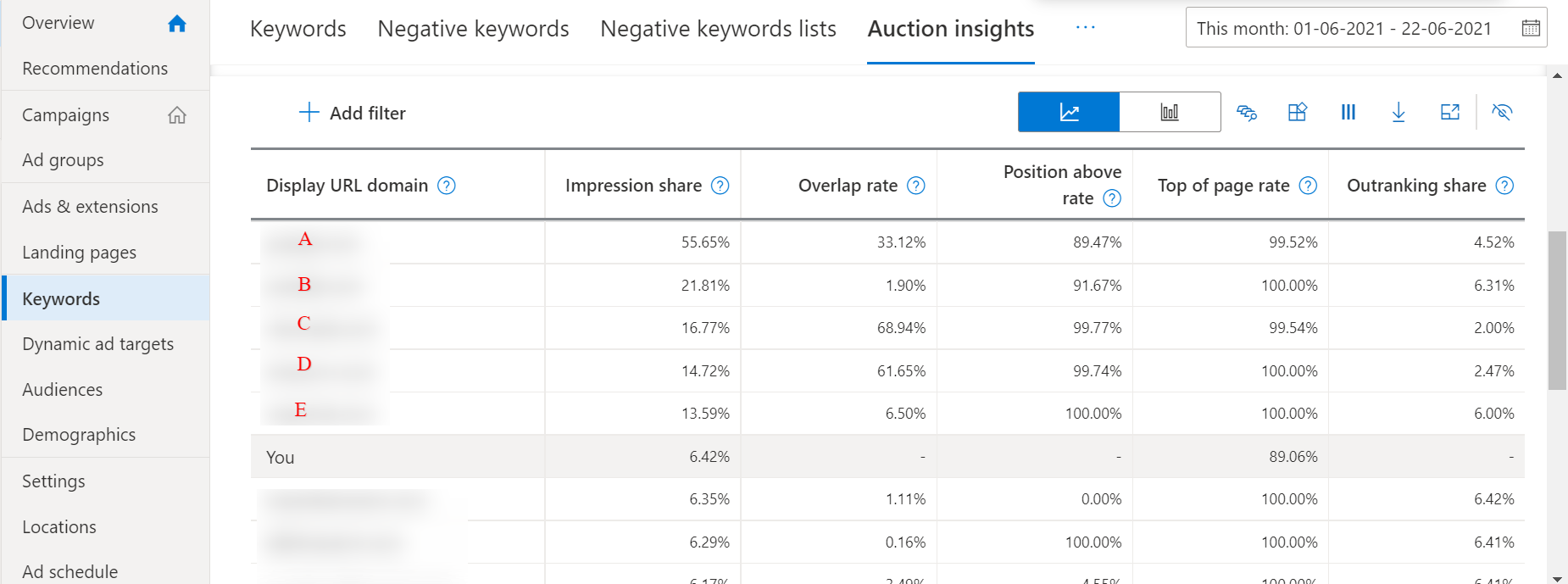Click the house icon next to Campaigns
The height and width of the screenshot is (584, 1568).
[177, 114]
